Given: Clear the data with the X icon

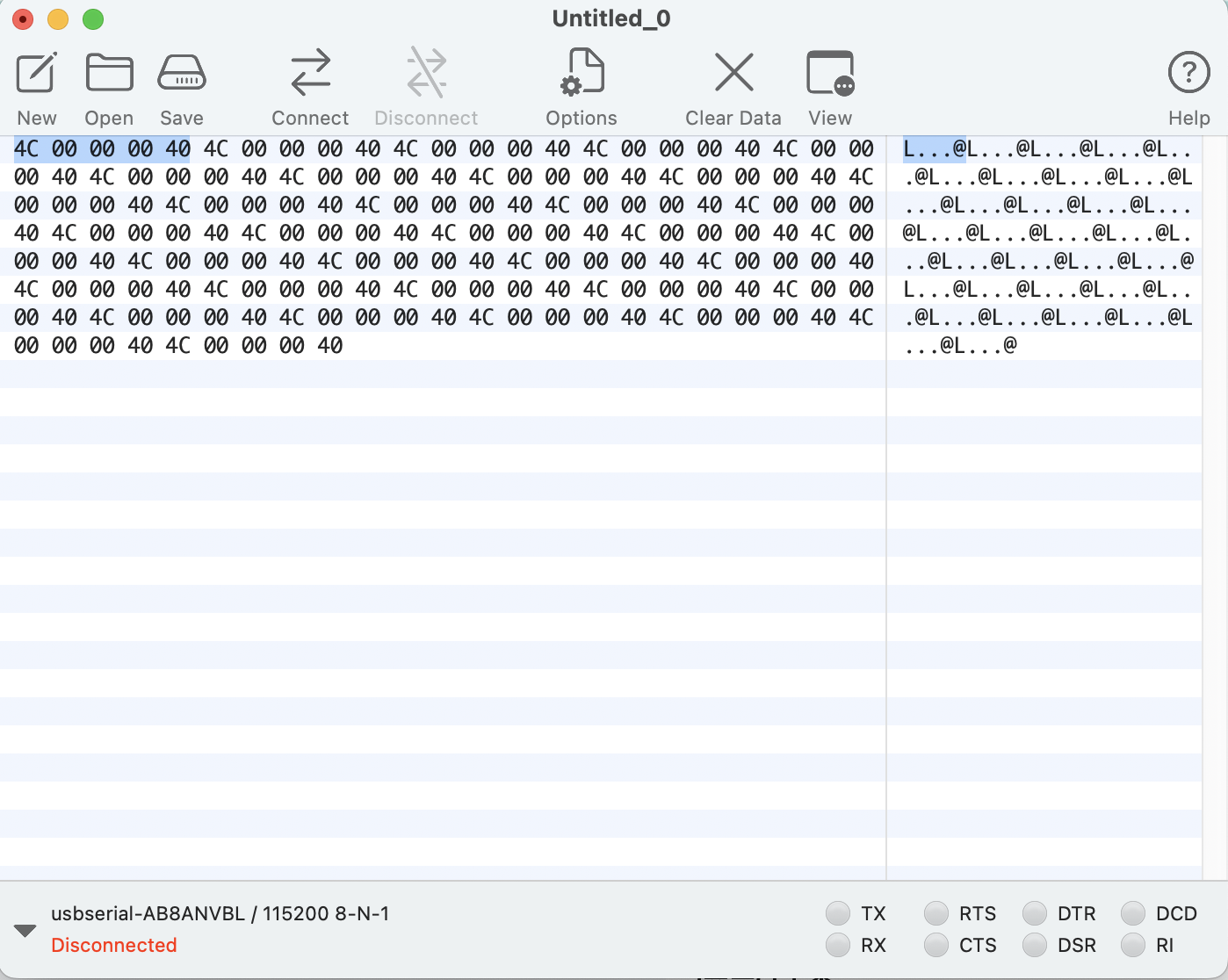Looking at the screenshot, I should pyautogui.click(x=733, y=73).
